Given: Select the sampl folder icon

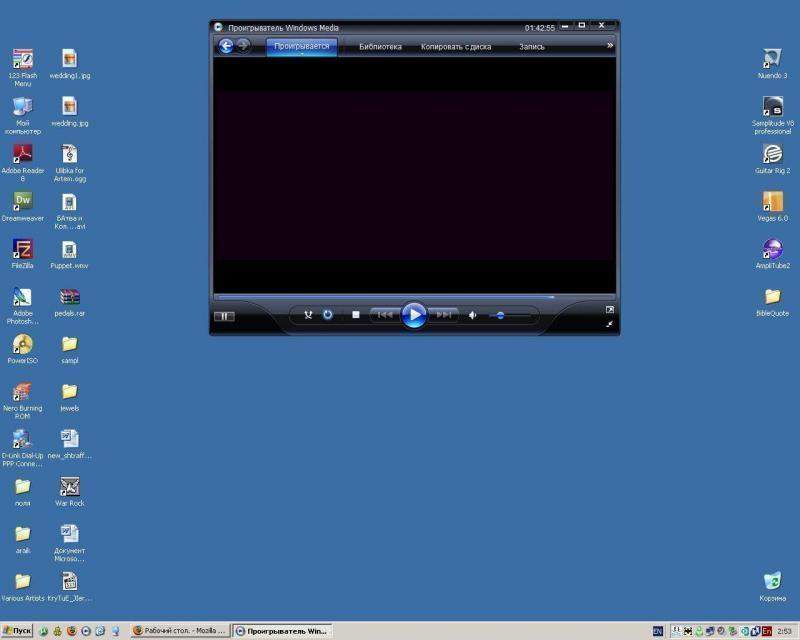Looking at the screenshot, I should [69, 349].
